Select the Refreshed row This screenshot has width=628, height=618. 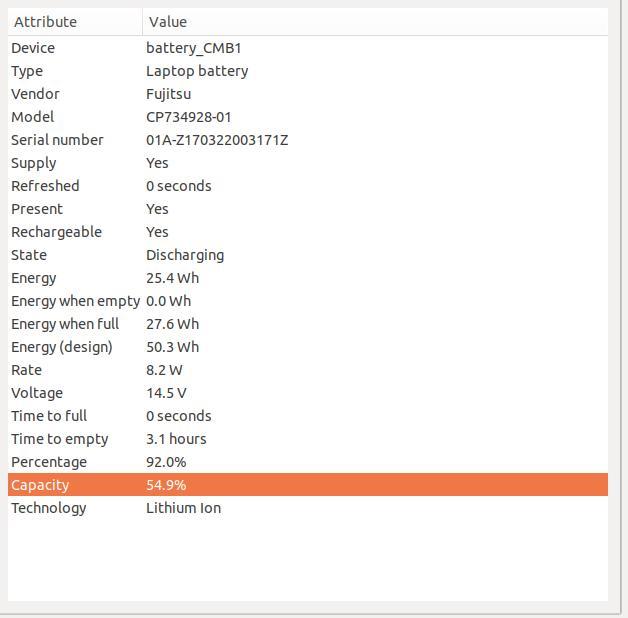pyautogui.click(x=308, y=186)
